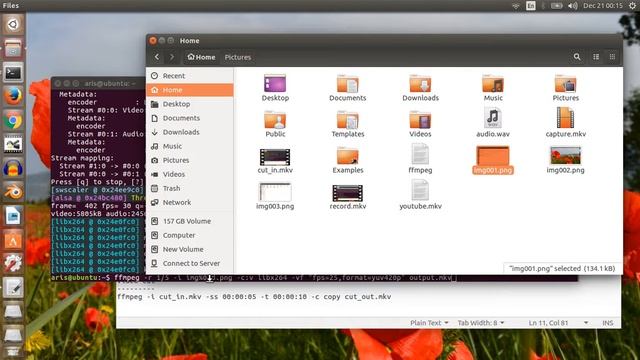Select the img002.png thumbnail

click(565, 156)
